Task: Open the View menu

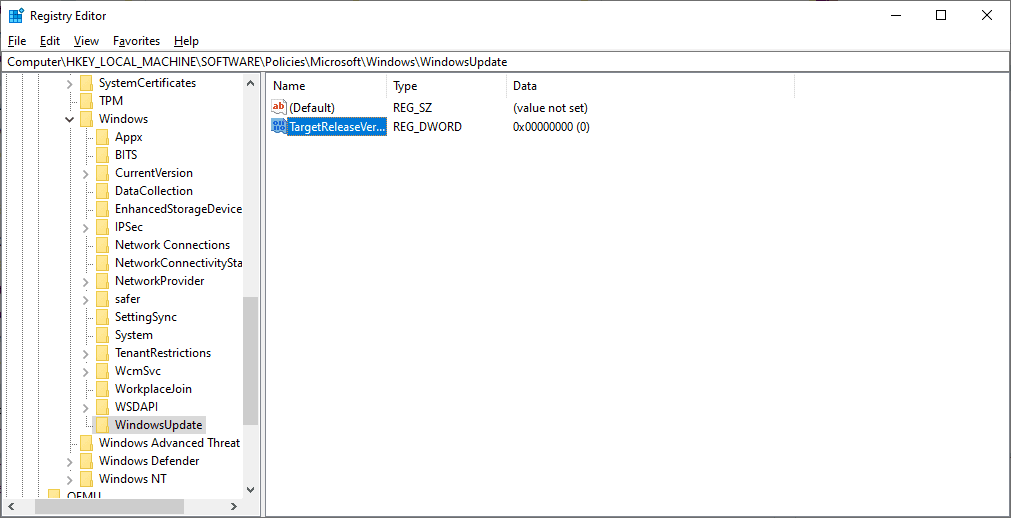Action: (86, 41)
